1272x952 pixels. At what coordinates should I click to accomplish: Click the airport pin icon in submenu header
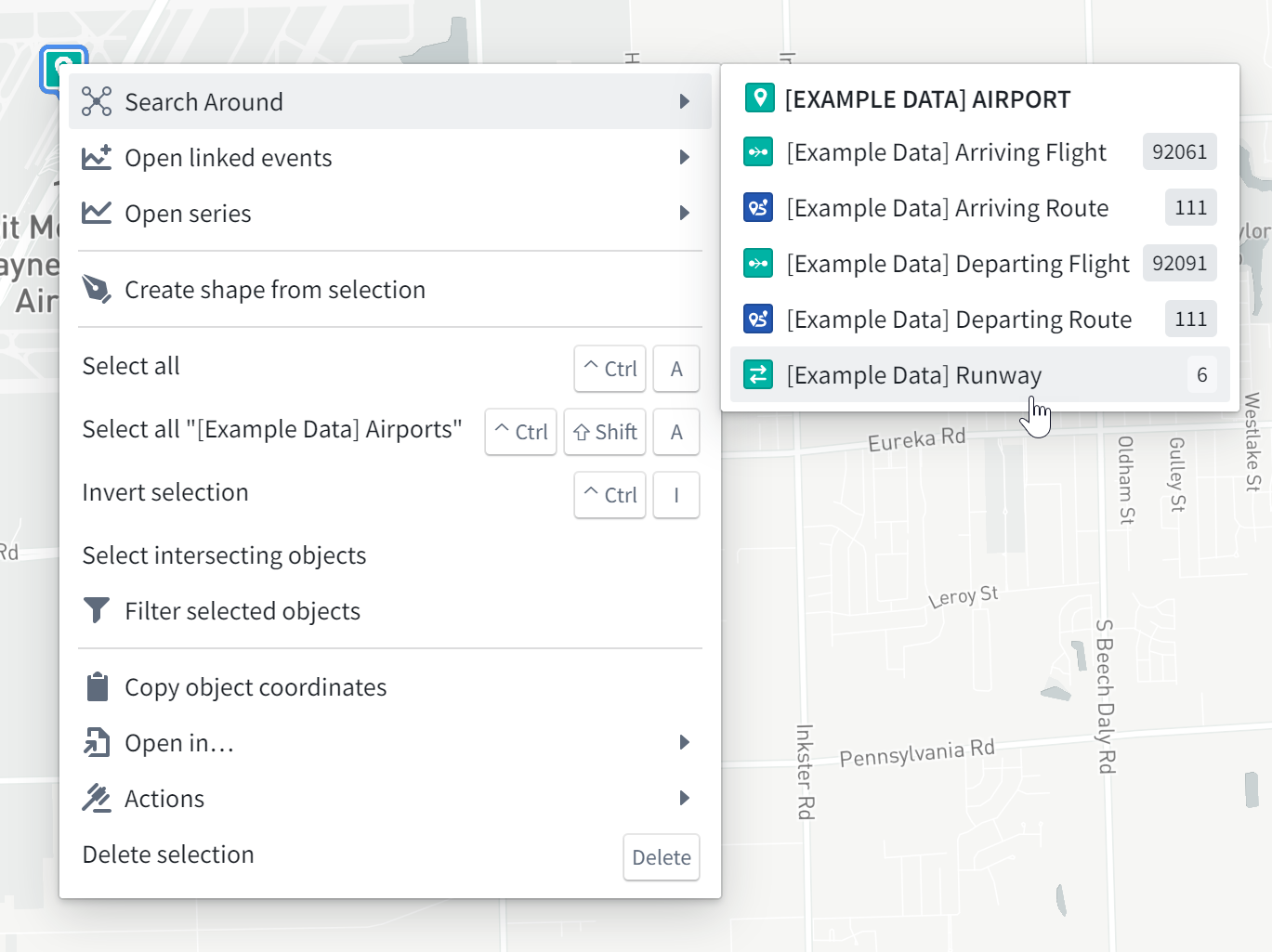pos(759,98)
